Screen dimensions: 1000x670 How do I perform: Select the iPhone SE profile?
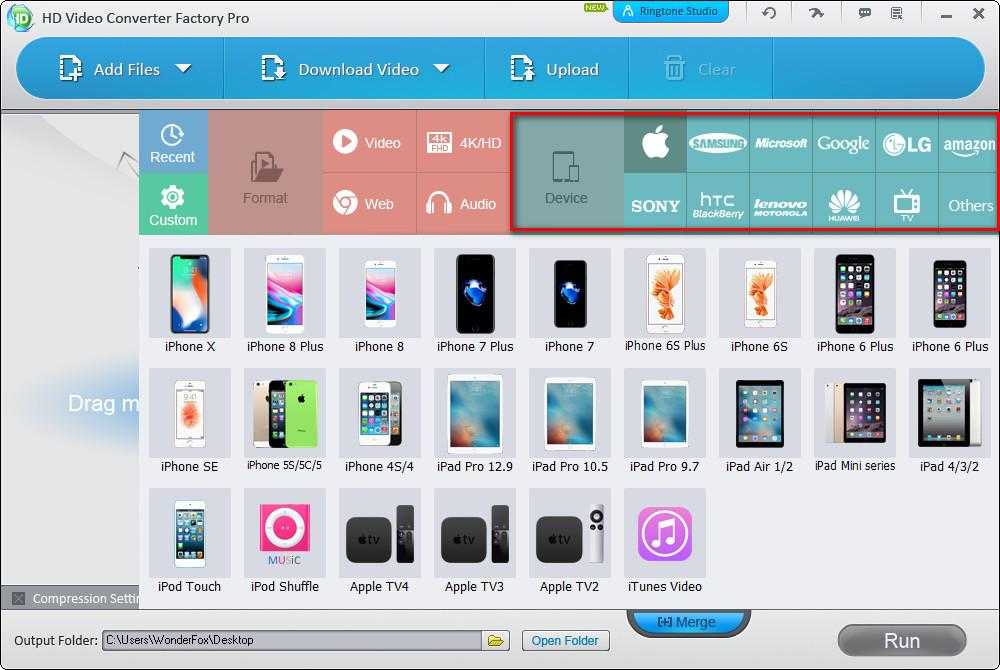tap(189, 421)
